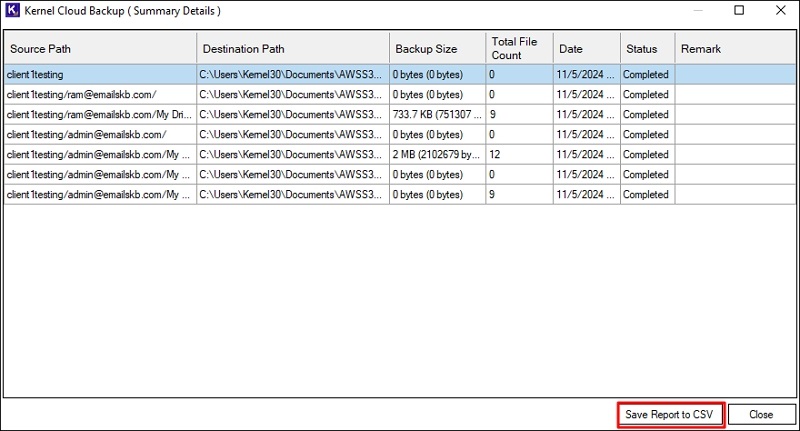Screen dimensions: 800x431
Task: Select the row with source 'client1testing'
Action: (x=400, y=74)
